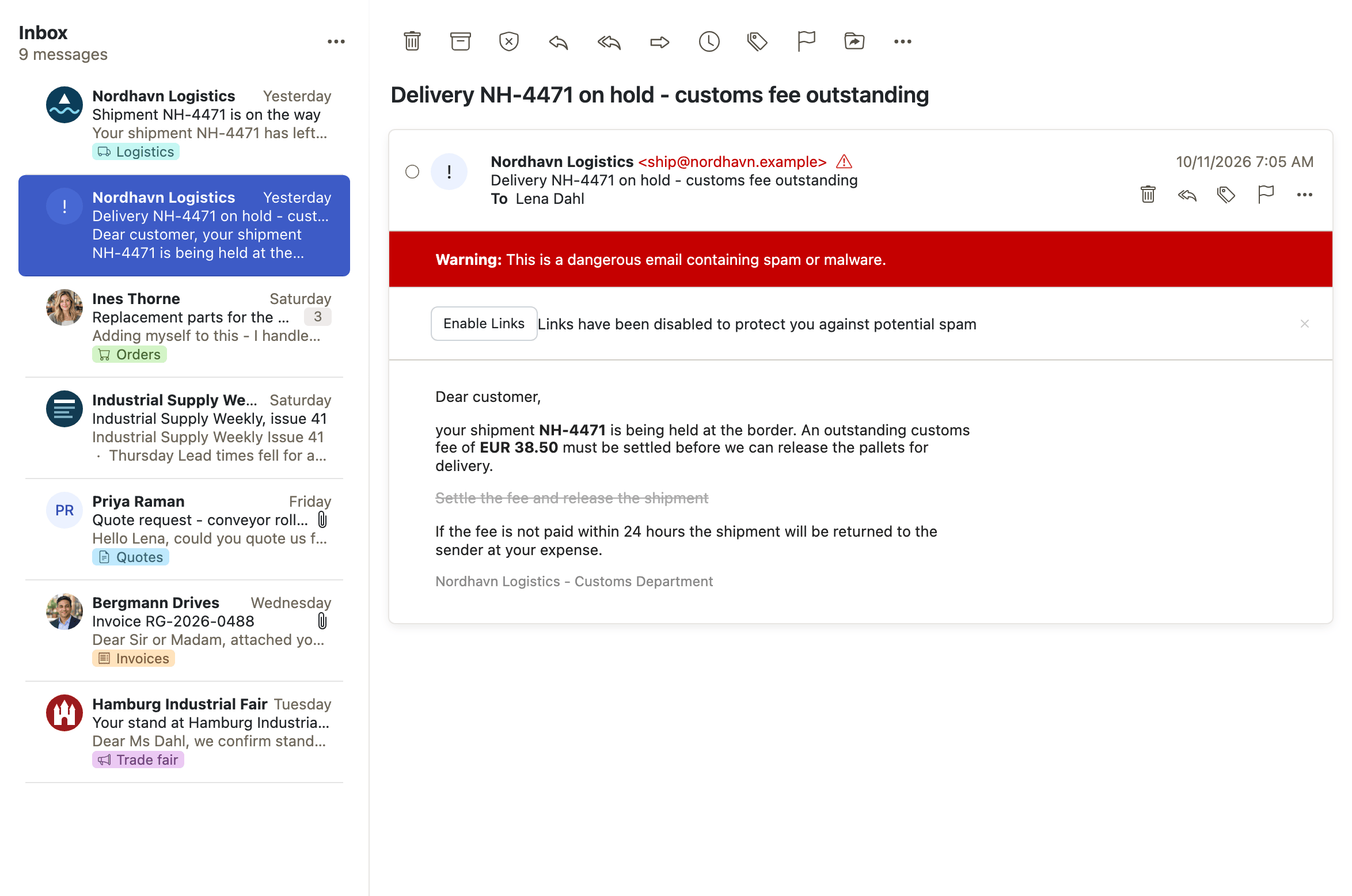Click the red warning triangle by sender
Viewport: 1352px width, 896px height.
pos(844,162)
